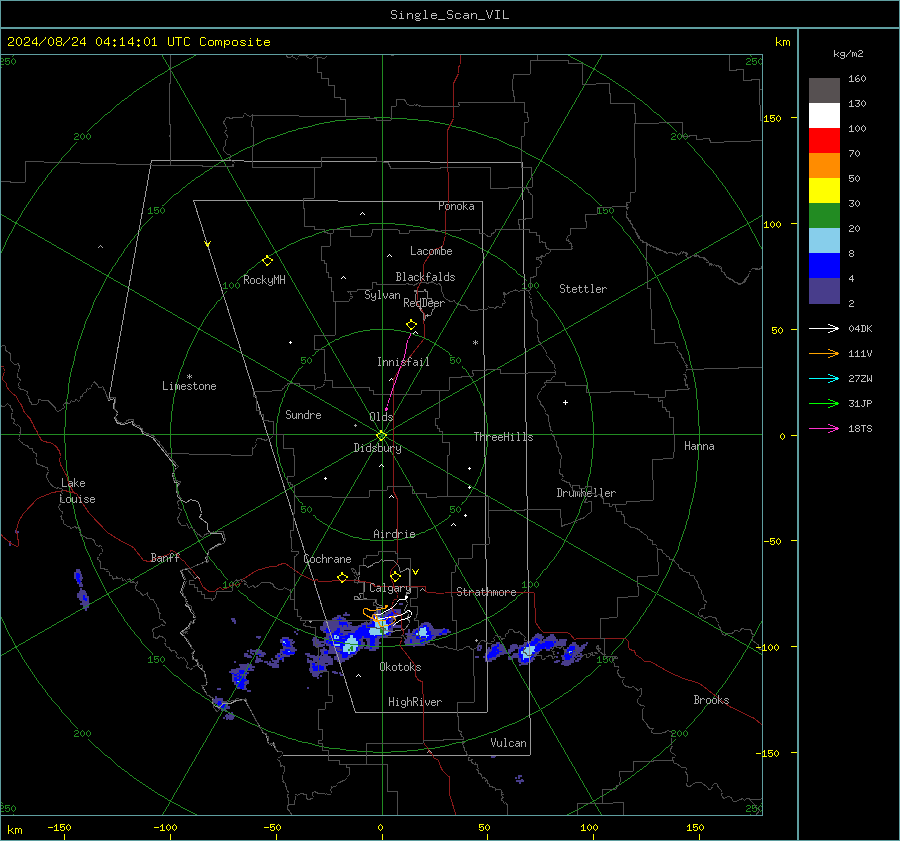
Task: Click the Drumheller city label
Action: pos(586,493)
